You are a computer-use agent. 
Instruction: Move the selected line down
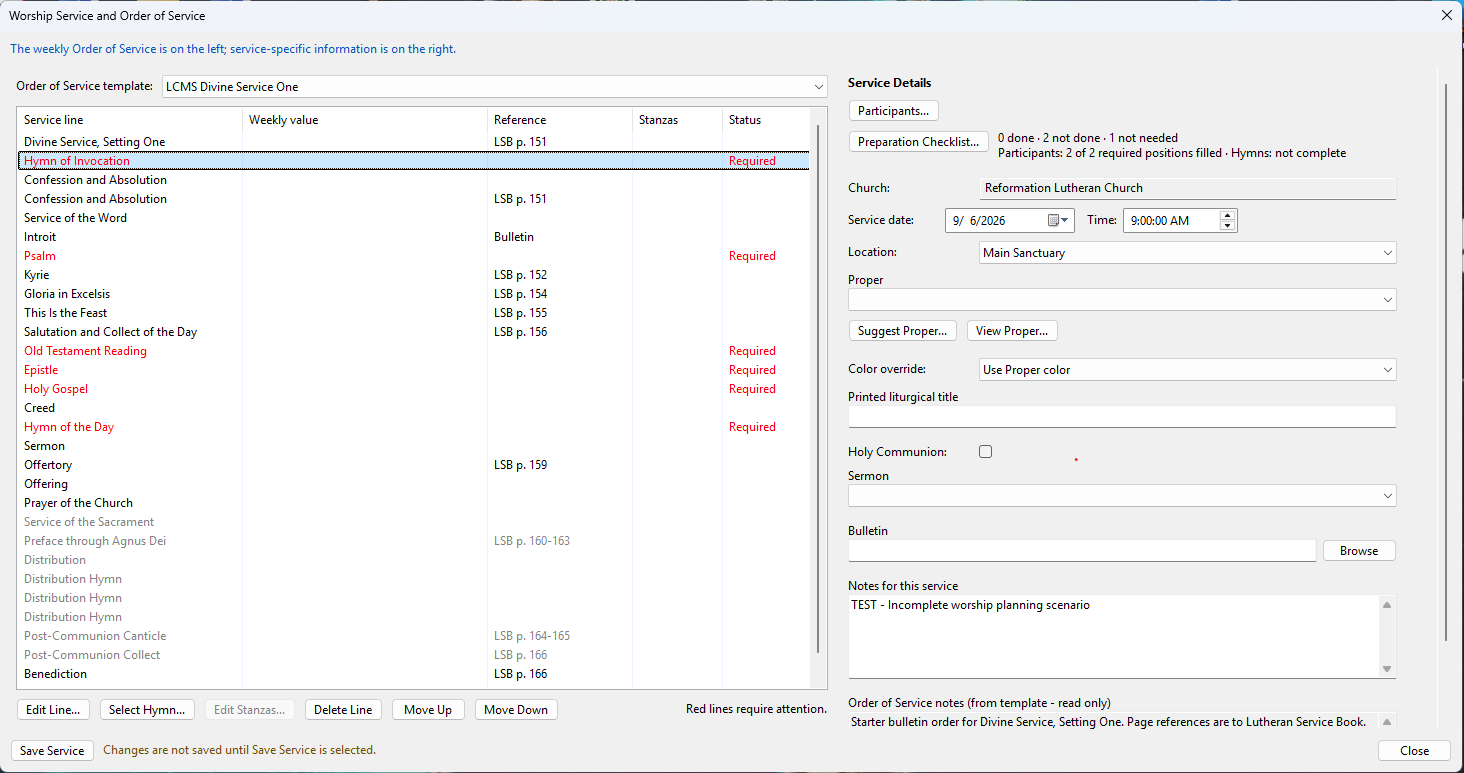[516, 710]
